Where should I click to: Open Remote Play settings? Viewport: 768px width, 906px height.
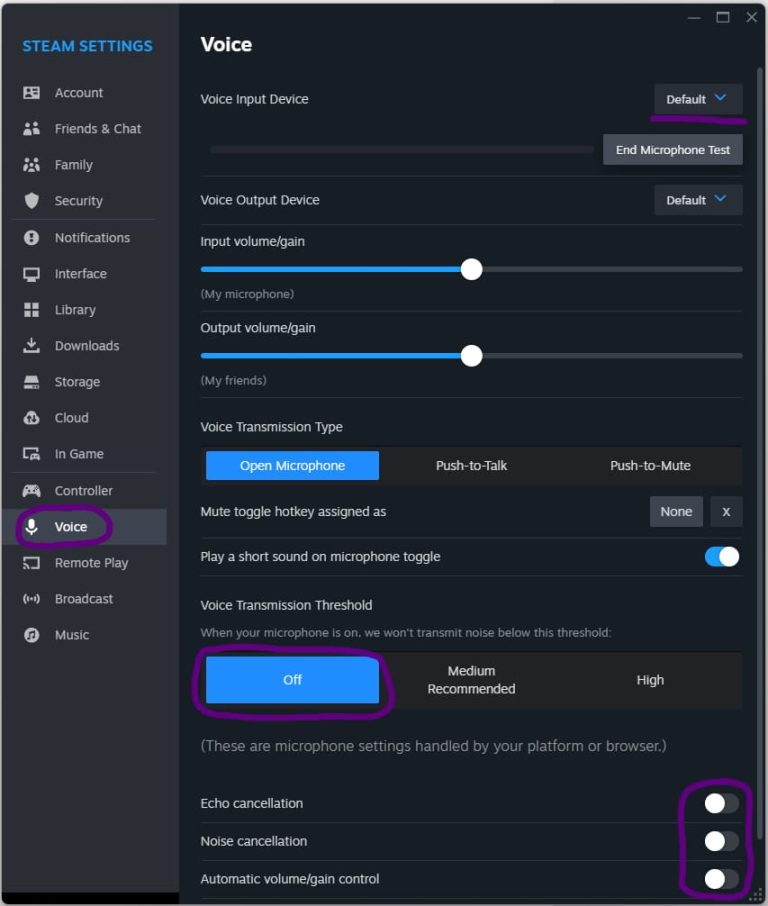coord(84,563)
